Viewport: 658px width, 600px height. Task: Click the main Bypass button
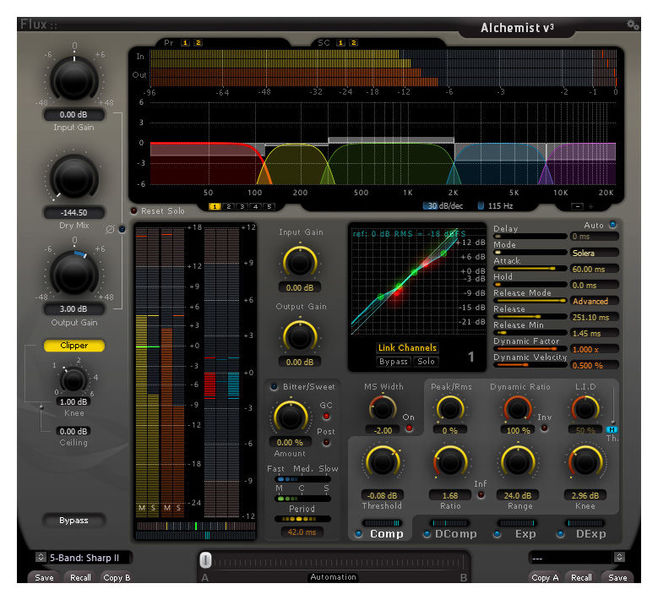[x=74, y=520]
